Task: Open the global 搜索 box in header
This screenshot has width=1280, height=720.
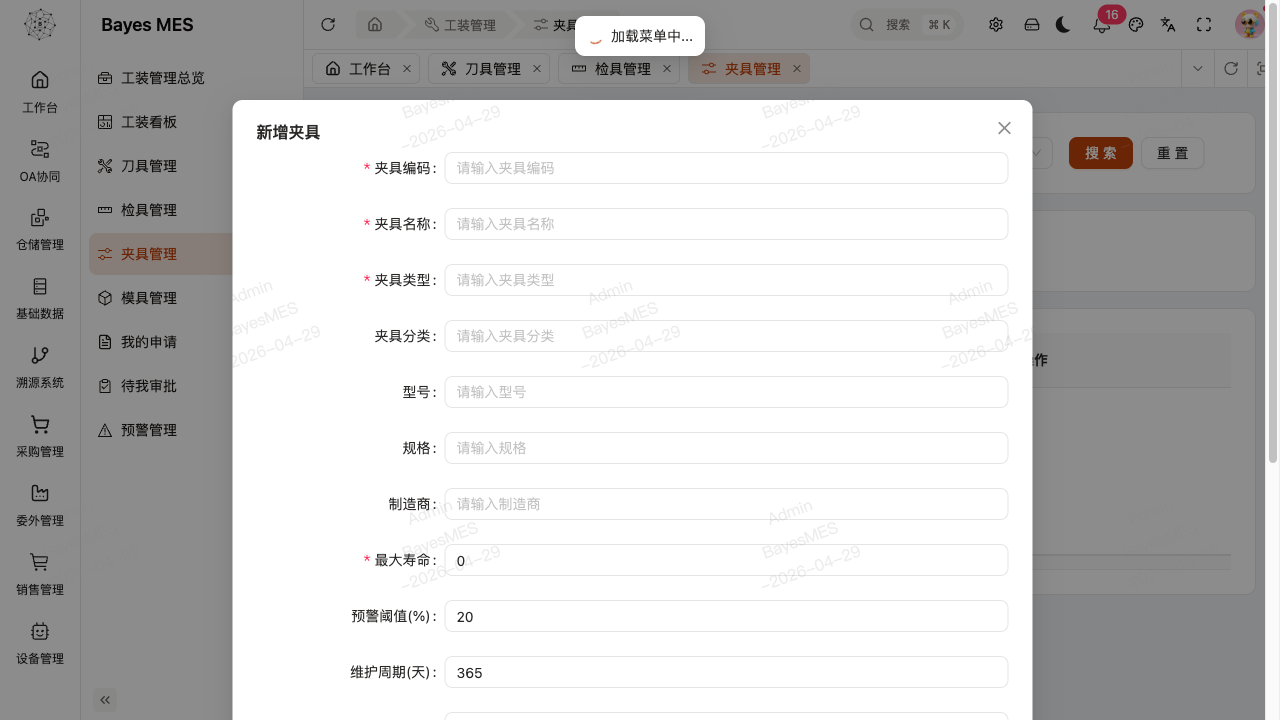Action: 906,25
